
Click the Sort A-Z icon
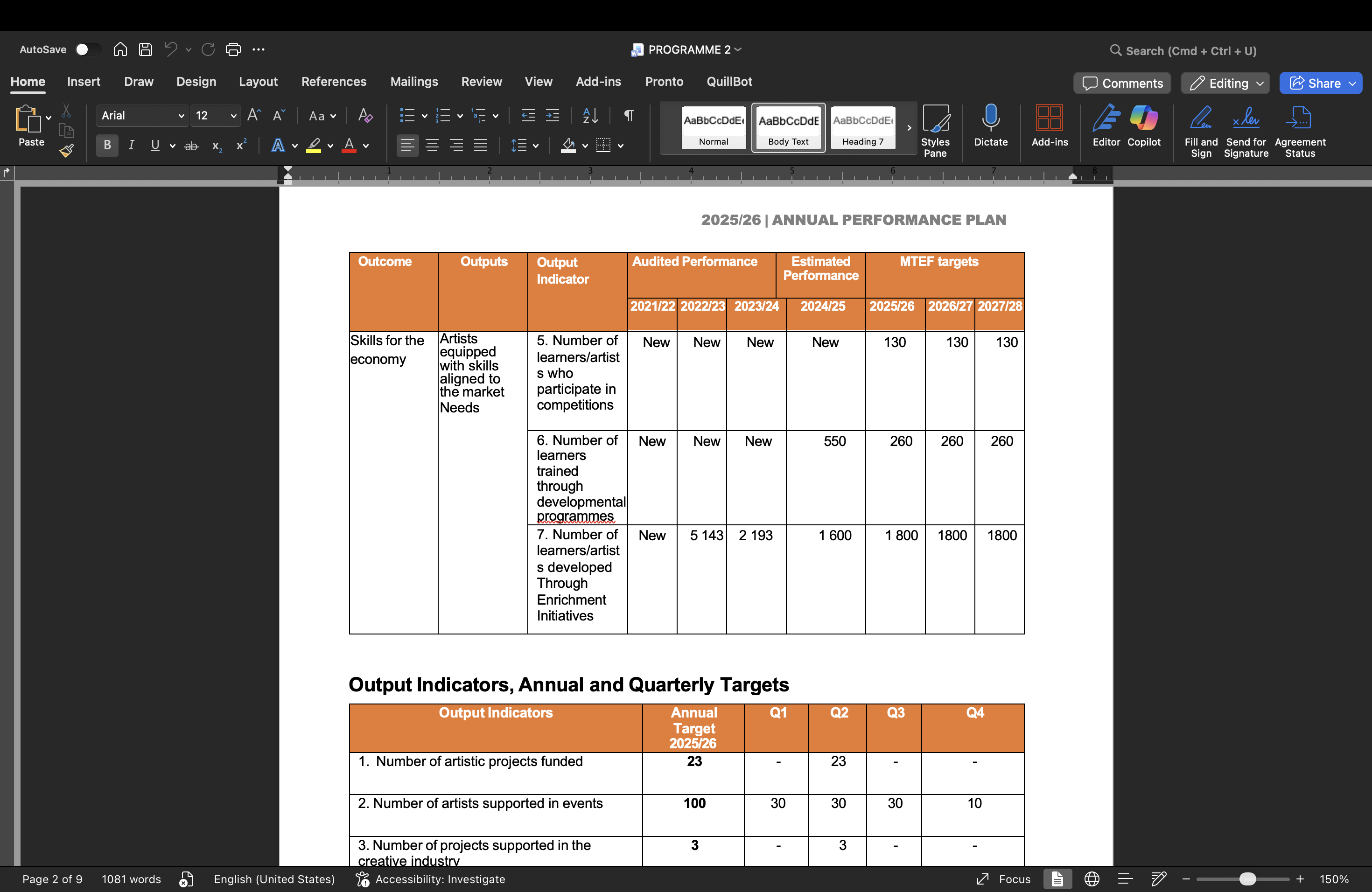(x=590, y=115)
